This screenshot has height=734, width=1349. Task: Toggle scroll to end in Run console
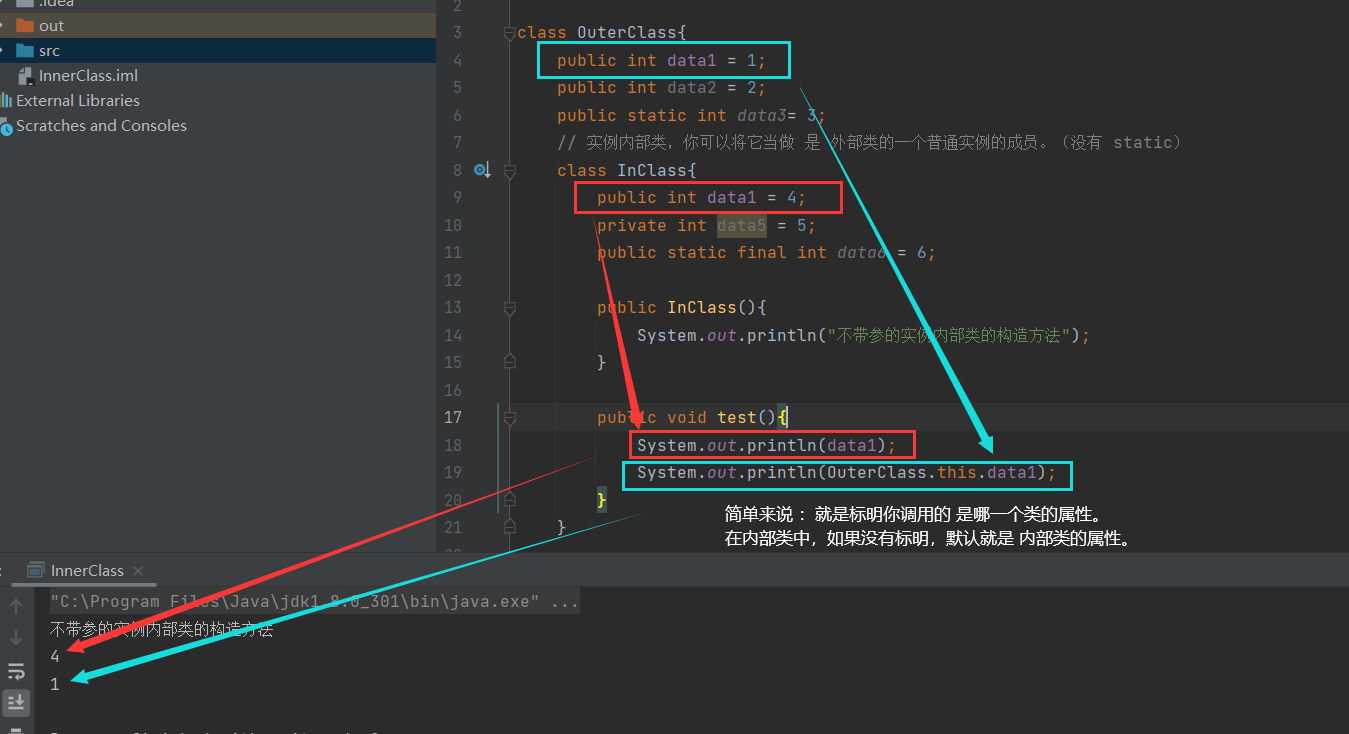16,703
